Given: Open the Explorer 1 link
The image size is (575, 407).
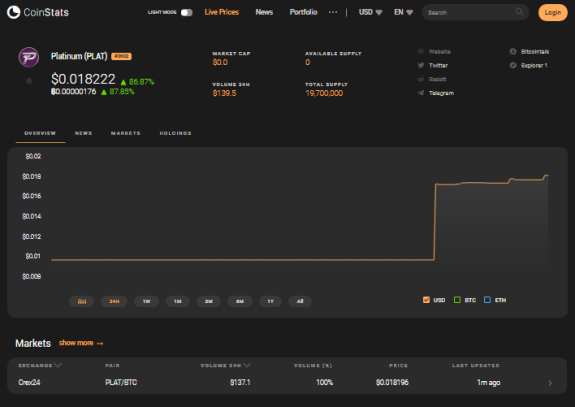Looking at the screenshot, I should pos(534,65).
